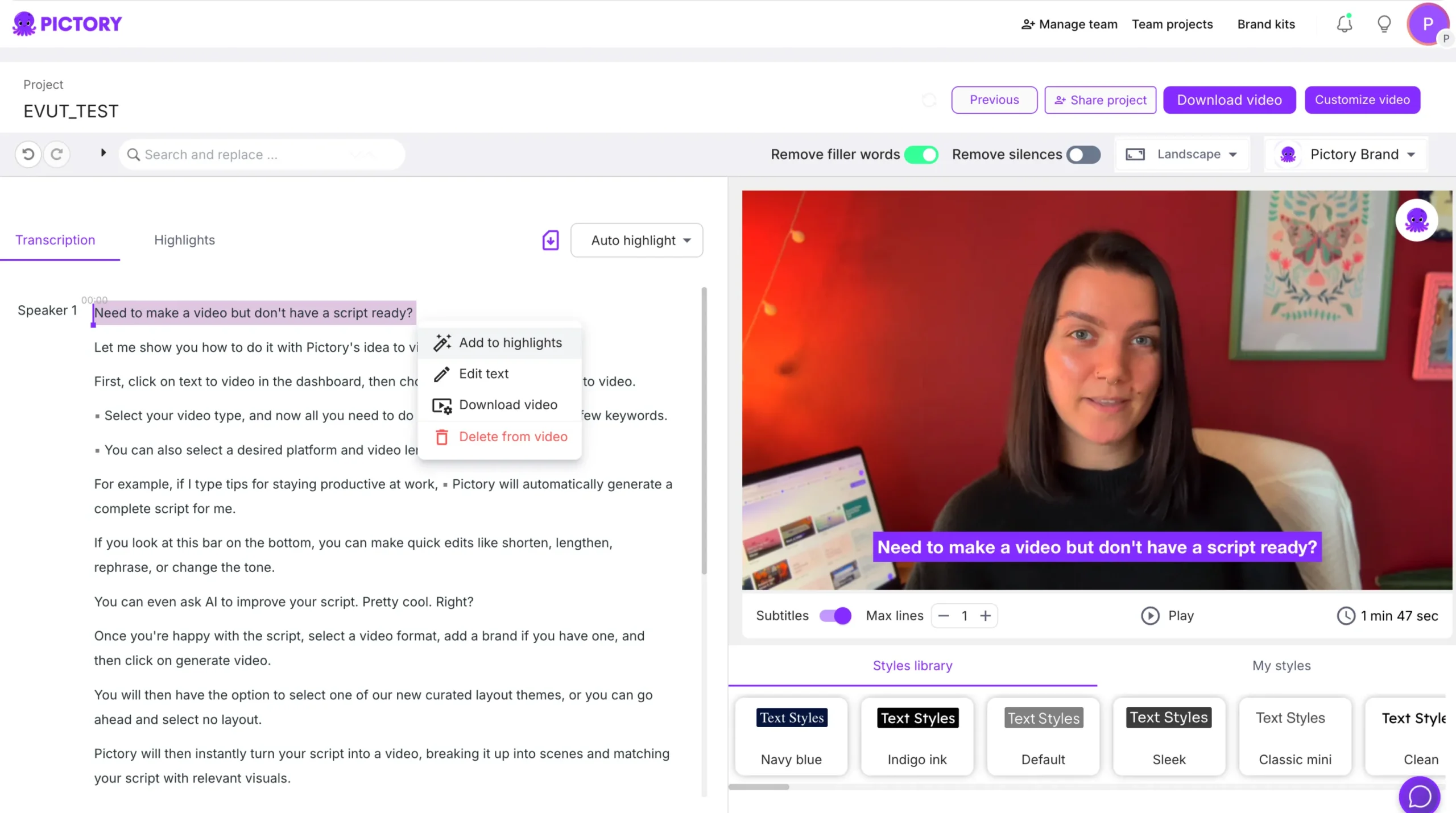
Task: Switch to the Highlights tab
Action: [184, 240]
